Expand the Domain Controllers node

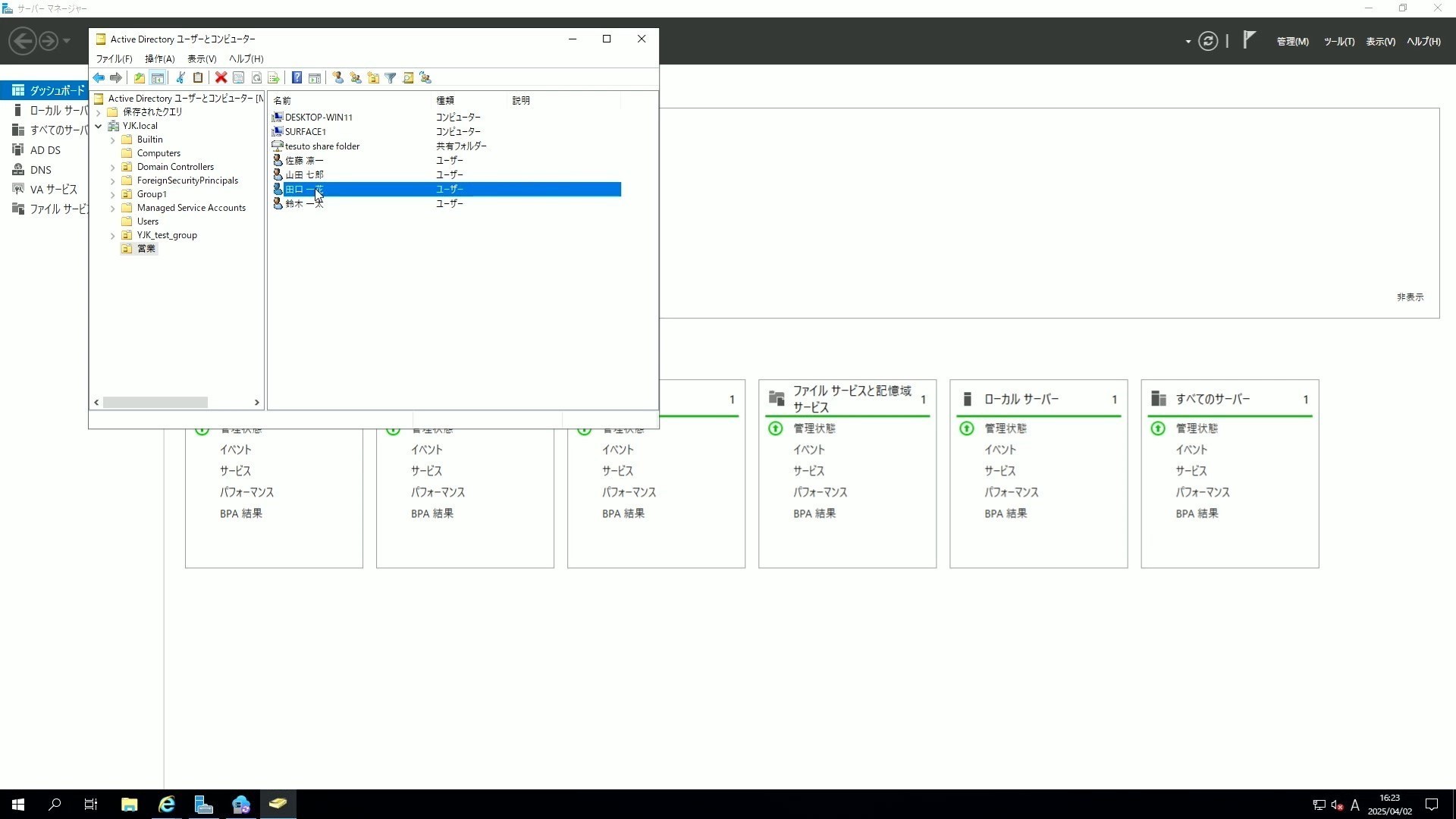113,167
